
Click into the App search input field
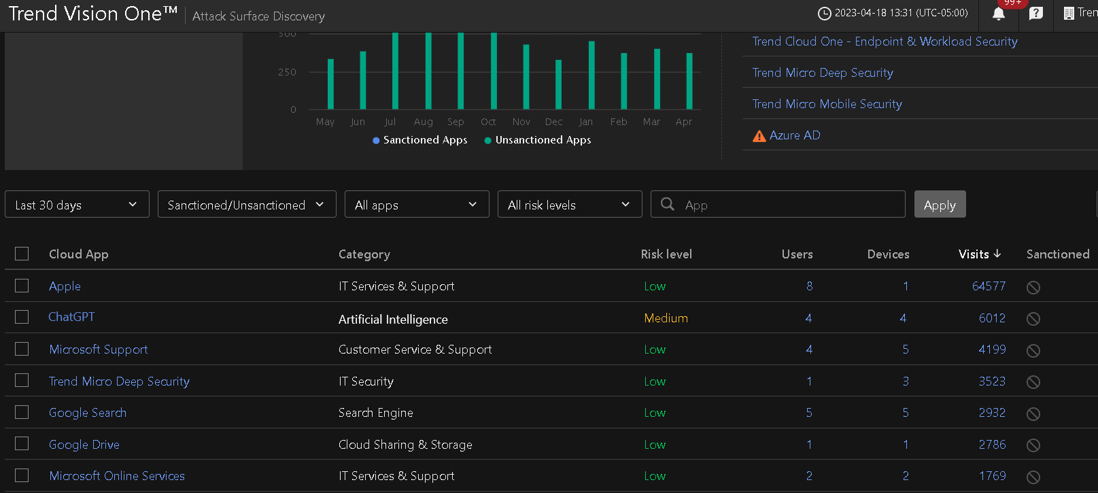tap(790, 205)
